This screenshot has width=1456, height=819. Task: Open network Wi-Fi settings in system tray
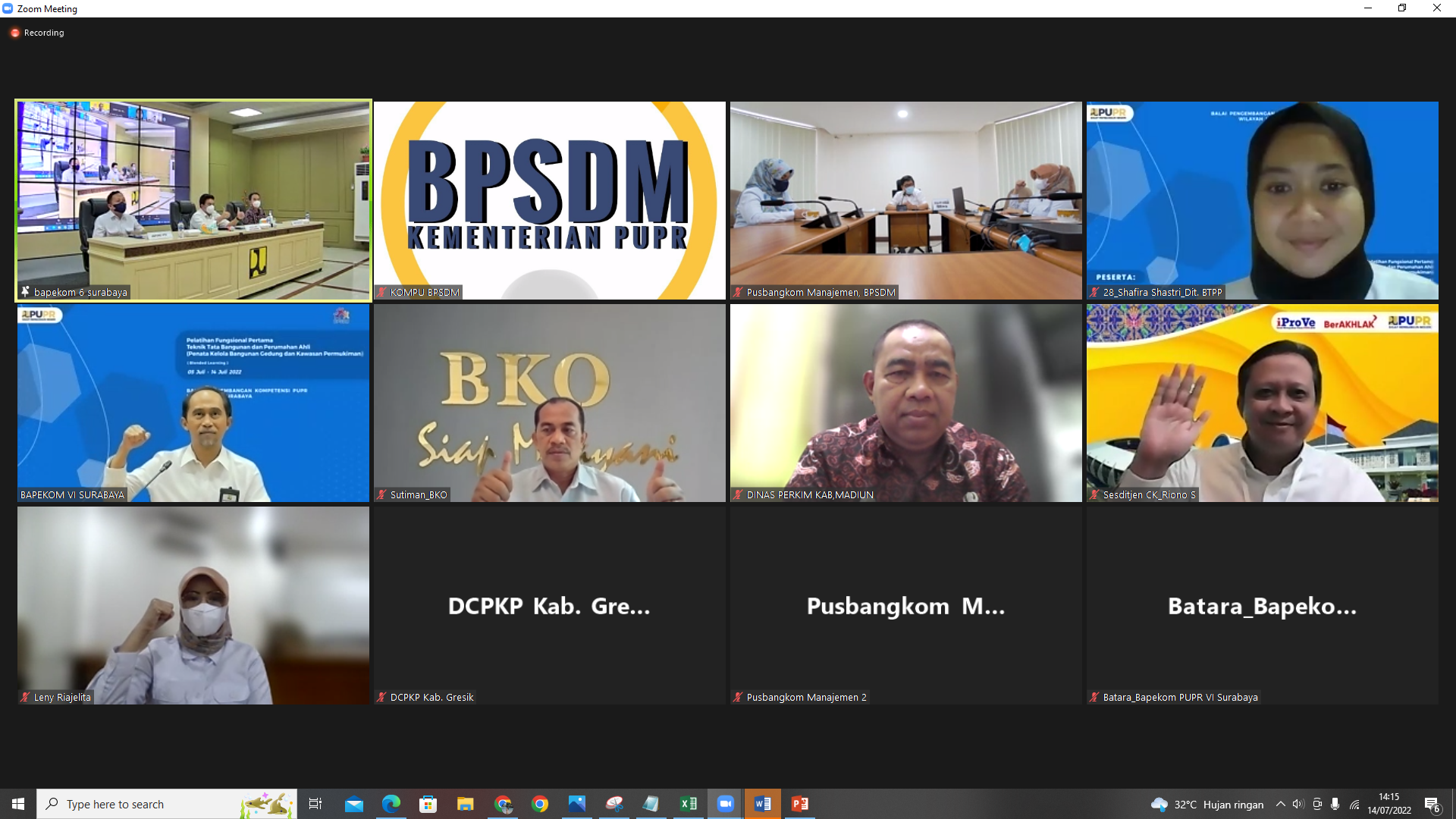tap(1354, 804)
